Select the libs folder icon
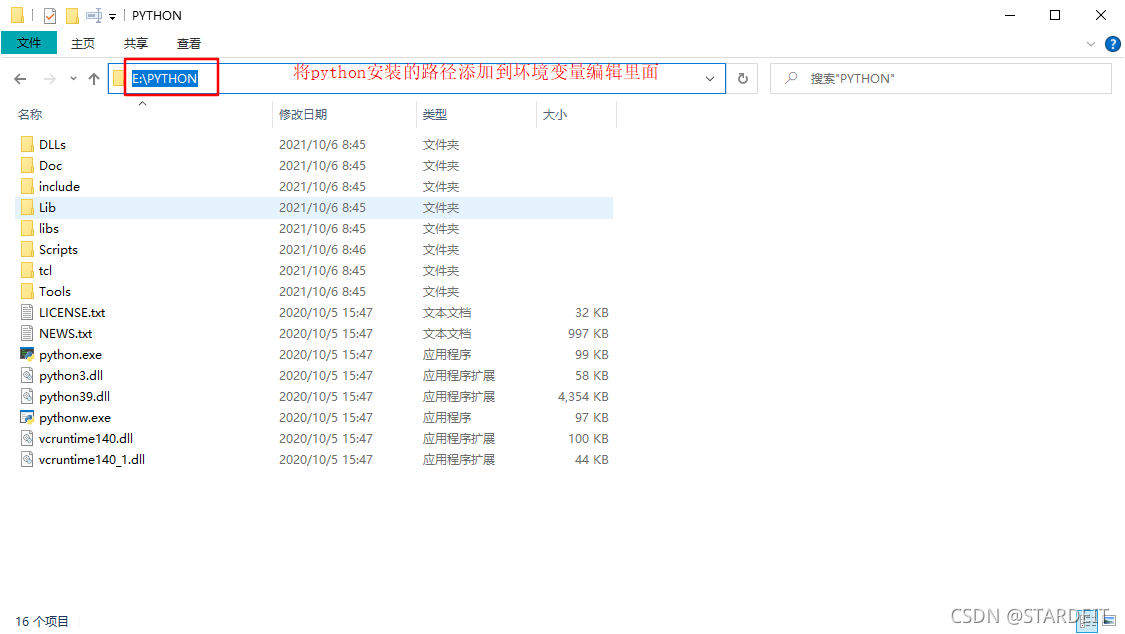1125x634 pixels. [27, 228]
